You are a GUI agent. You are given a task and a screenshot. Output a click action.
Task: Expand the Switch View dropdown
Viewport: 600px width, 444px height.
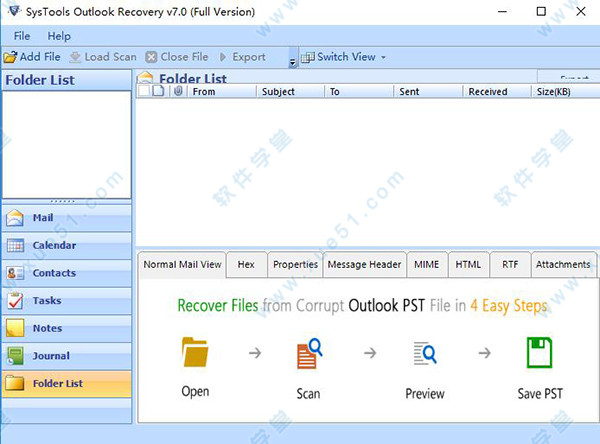343,57
